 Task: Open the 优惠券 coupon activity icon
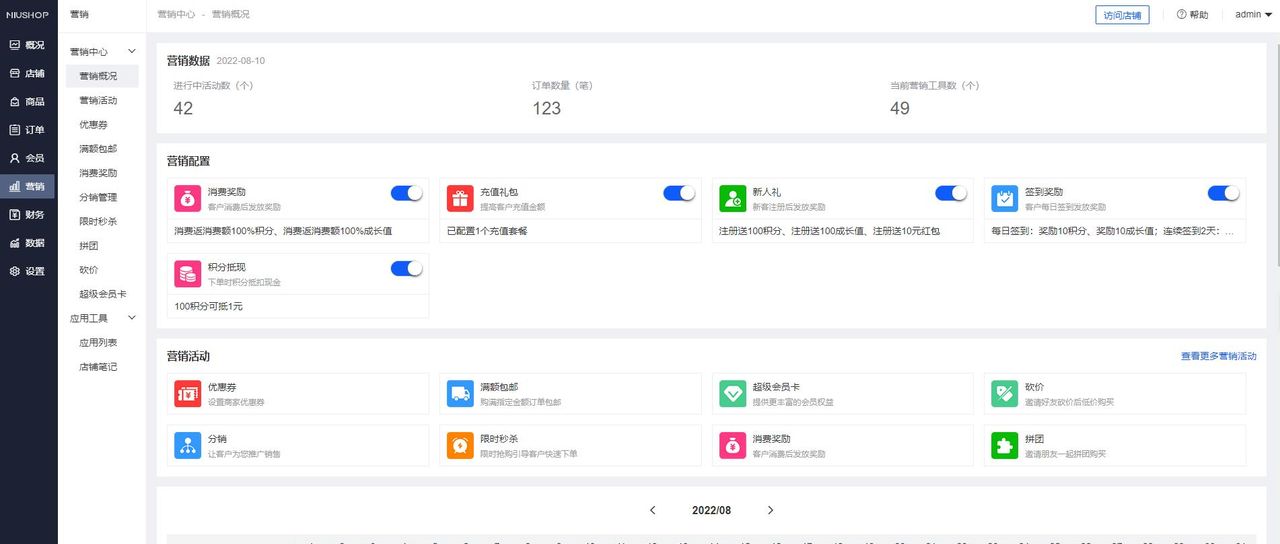[187, 393]
